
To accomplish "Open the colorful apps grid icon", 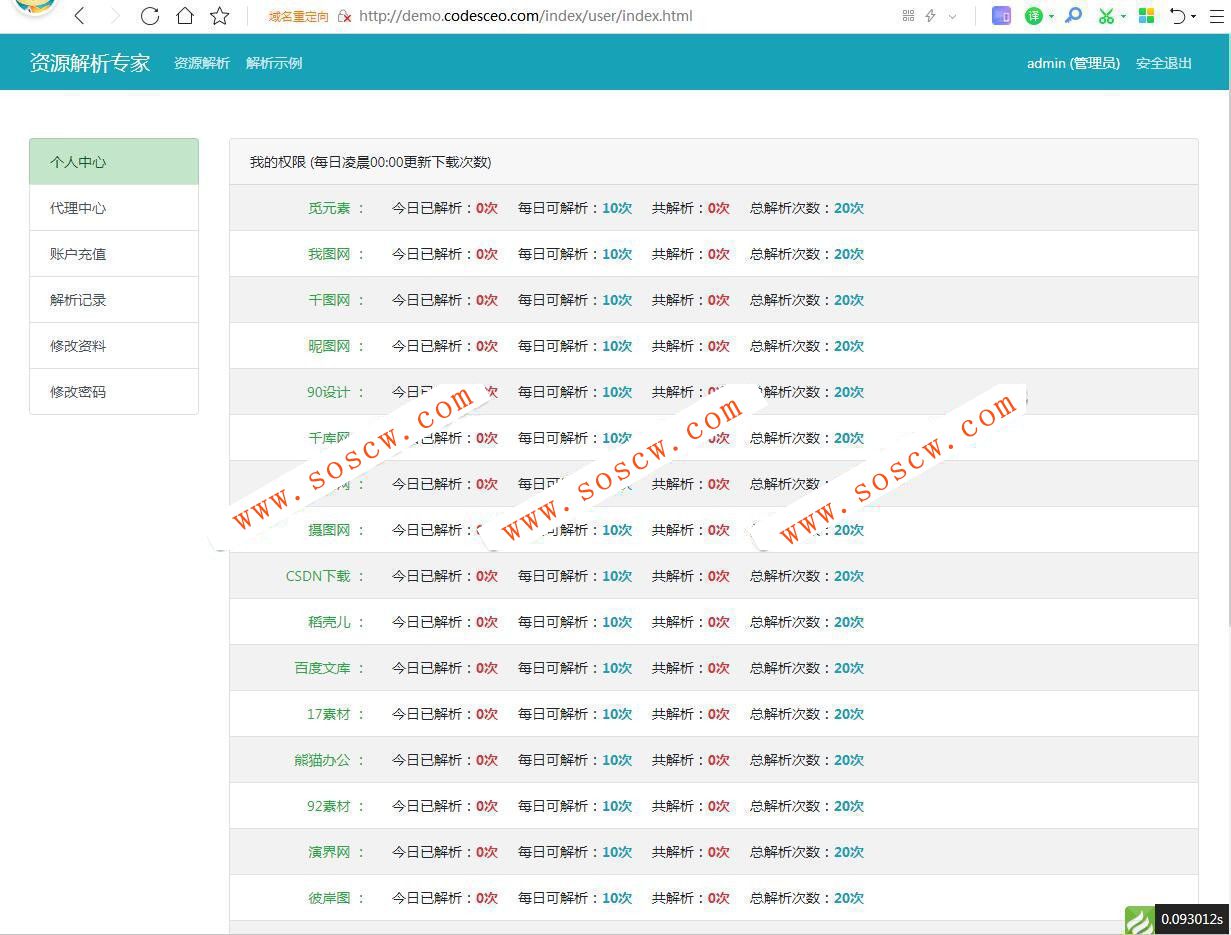I will [1147, 16].
